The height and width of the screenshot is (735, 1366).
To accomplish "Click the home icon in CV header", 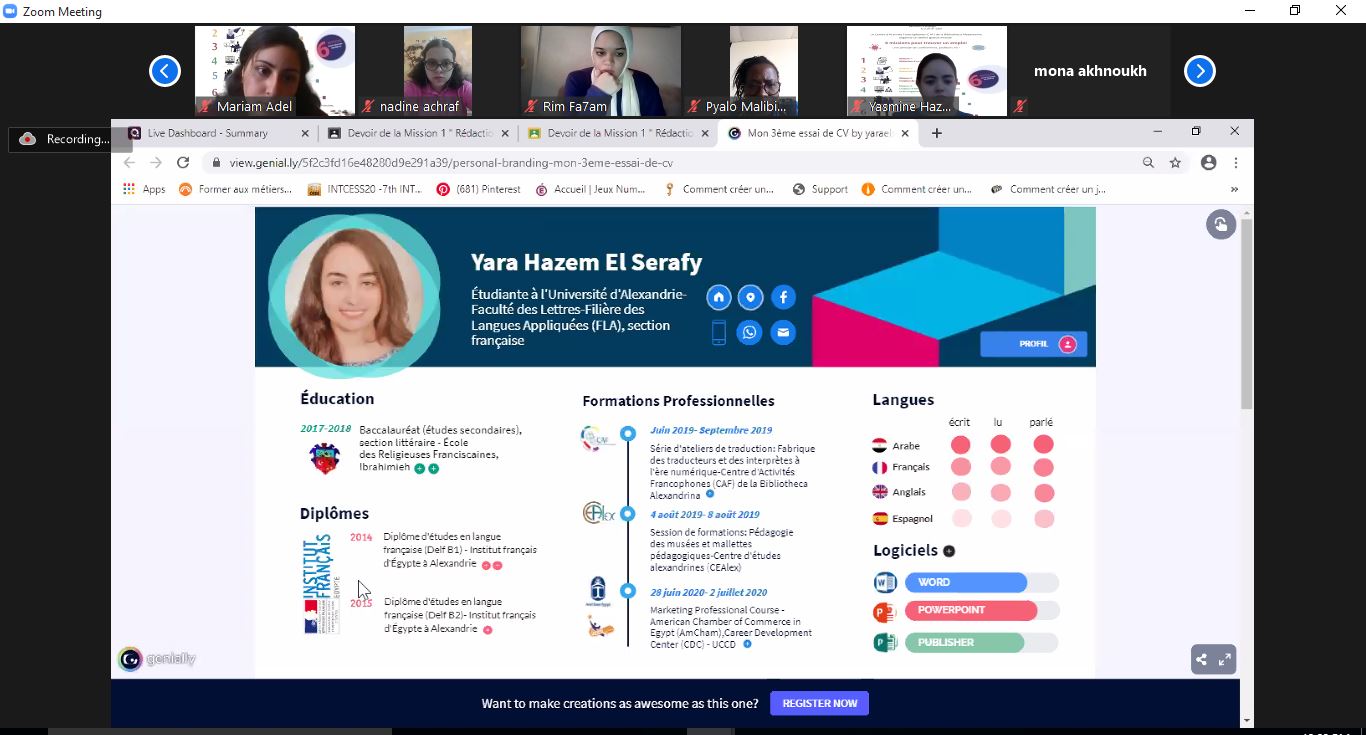I will tap(718, 297).
